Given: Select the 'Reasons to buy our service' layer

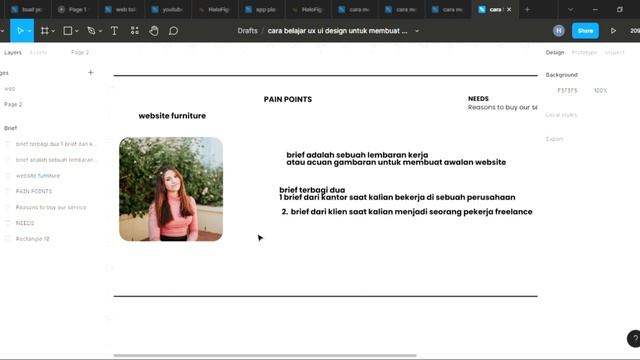Looking at the screenshot, I should click(x=51, y=207).
